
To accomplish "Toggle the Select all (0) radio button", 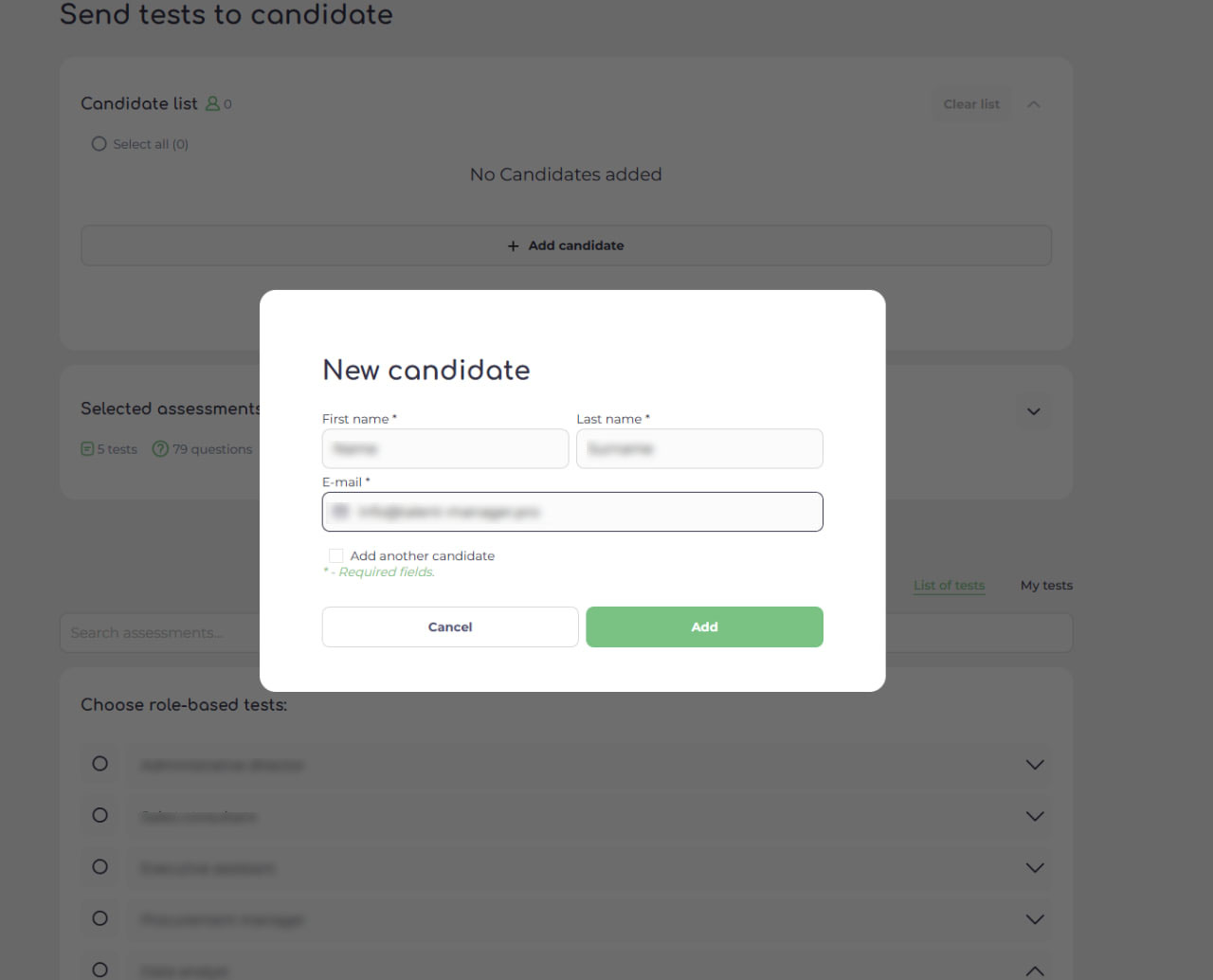I will coord(99,144).
